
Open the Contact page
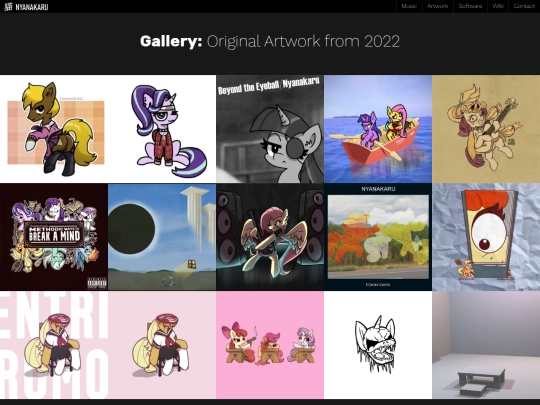524,6
